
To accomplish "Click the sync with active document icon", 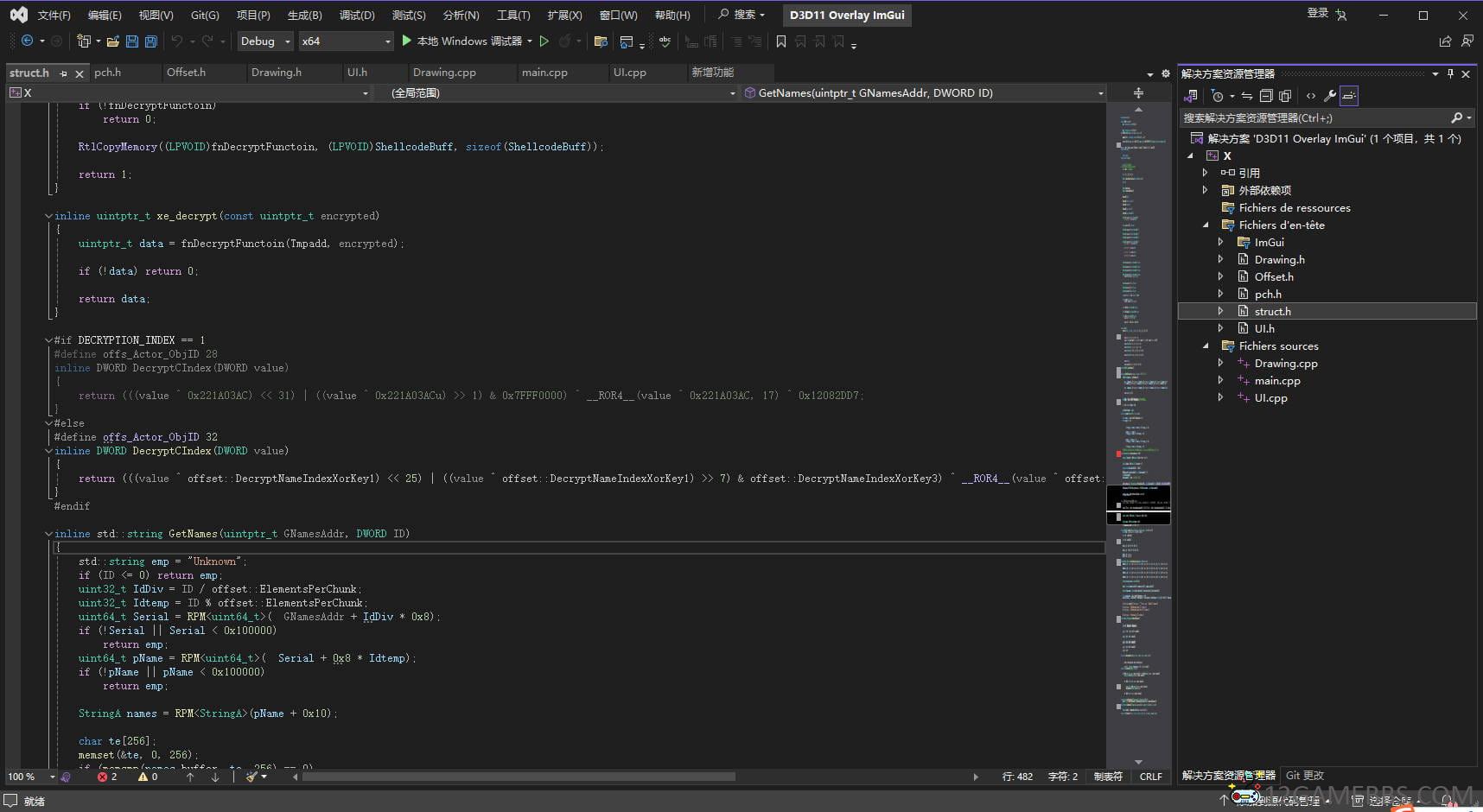I will pos(1246,96).
